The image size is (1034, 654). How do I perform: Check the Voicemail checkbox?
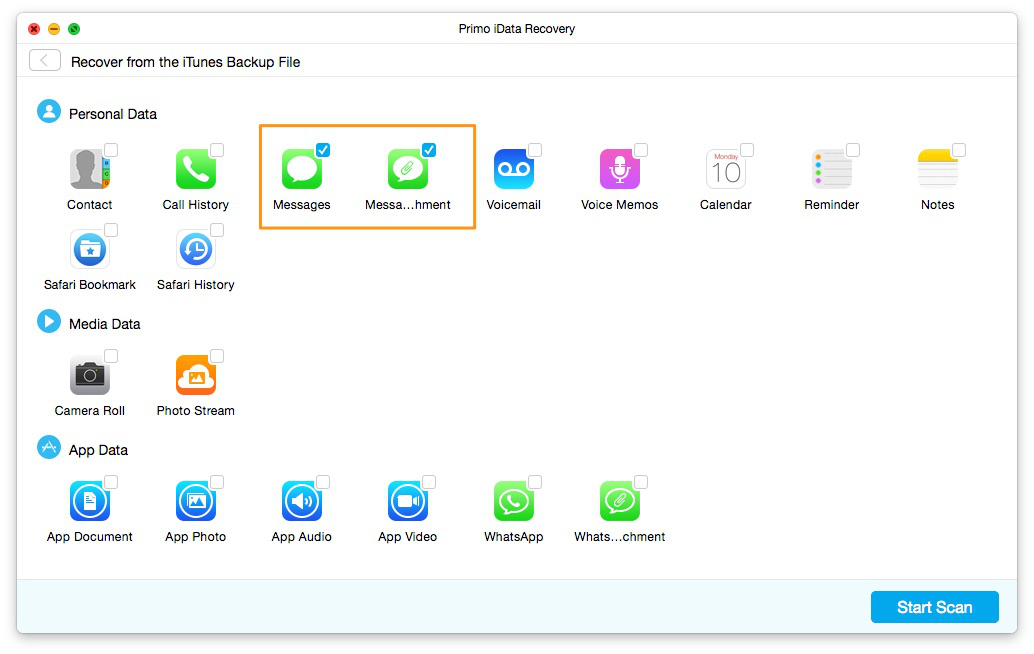[535, 150]
